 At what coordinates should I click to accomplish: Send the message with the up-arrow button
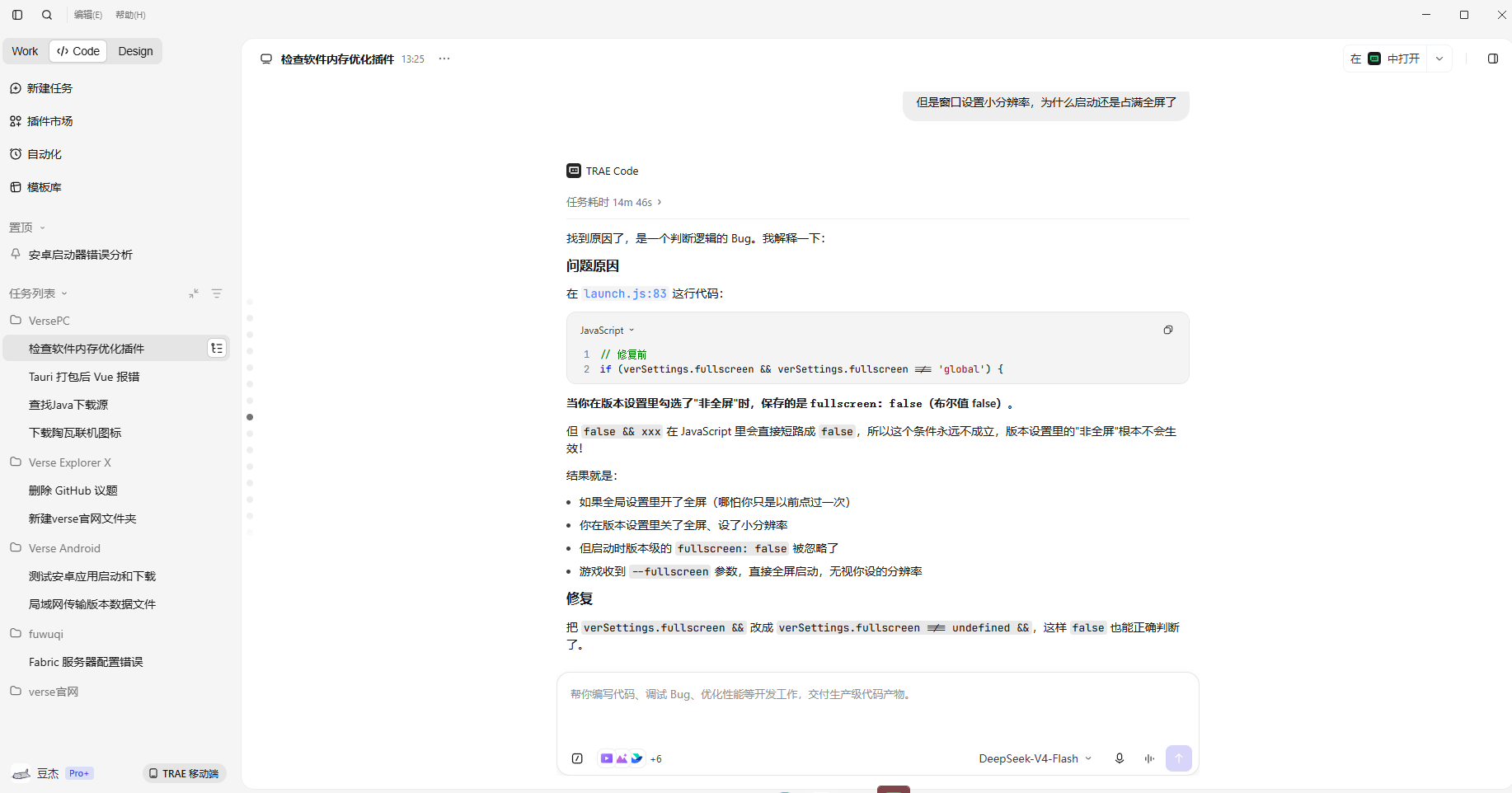coord(1179,758)
